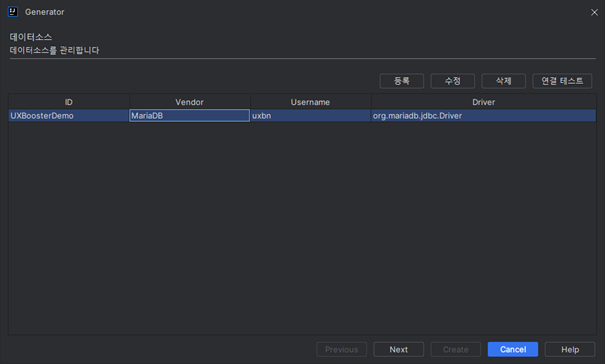
Task: Click the Username column header
Action: point(310,102)
